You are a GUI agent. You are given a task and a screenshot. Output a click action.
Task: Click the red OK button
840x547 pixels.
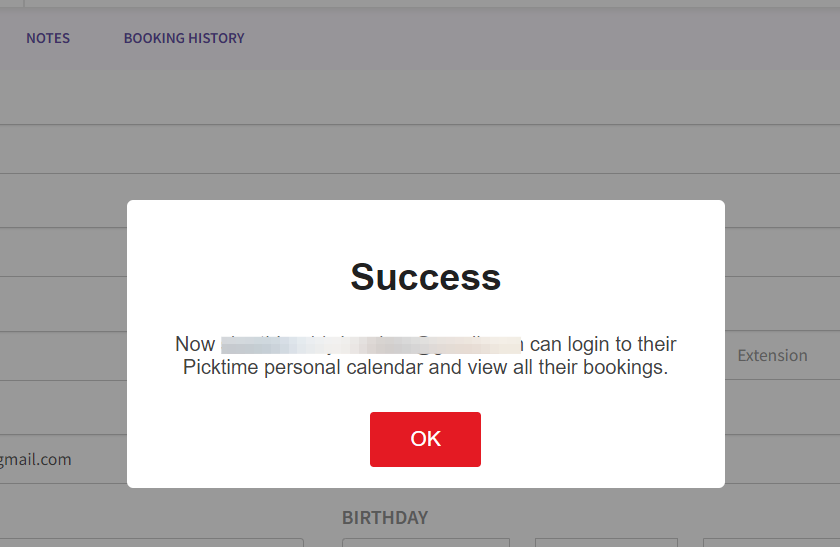pos(425,439)
